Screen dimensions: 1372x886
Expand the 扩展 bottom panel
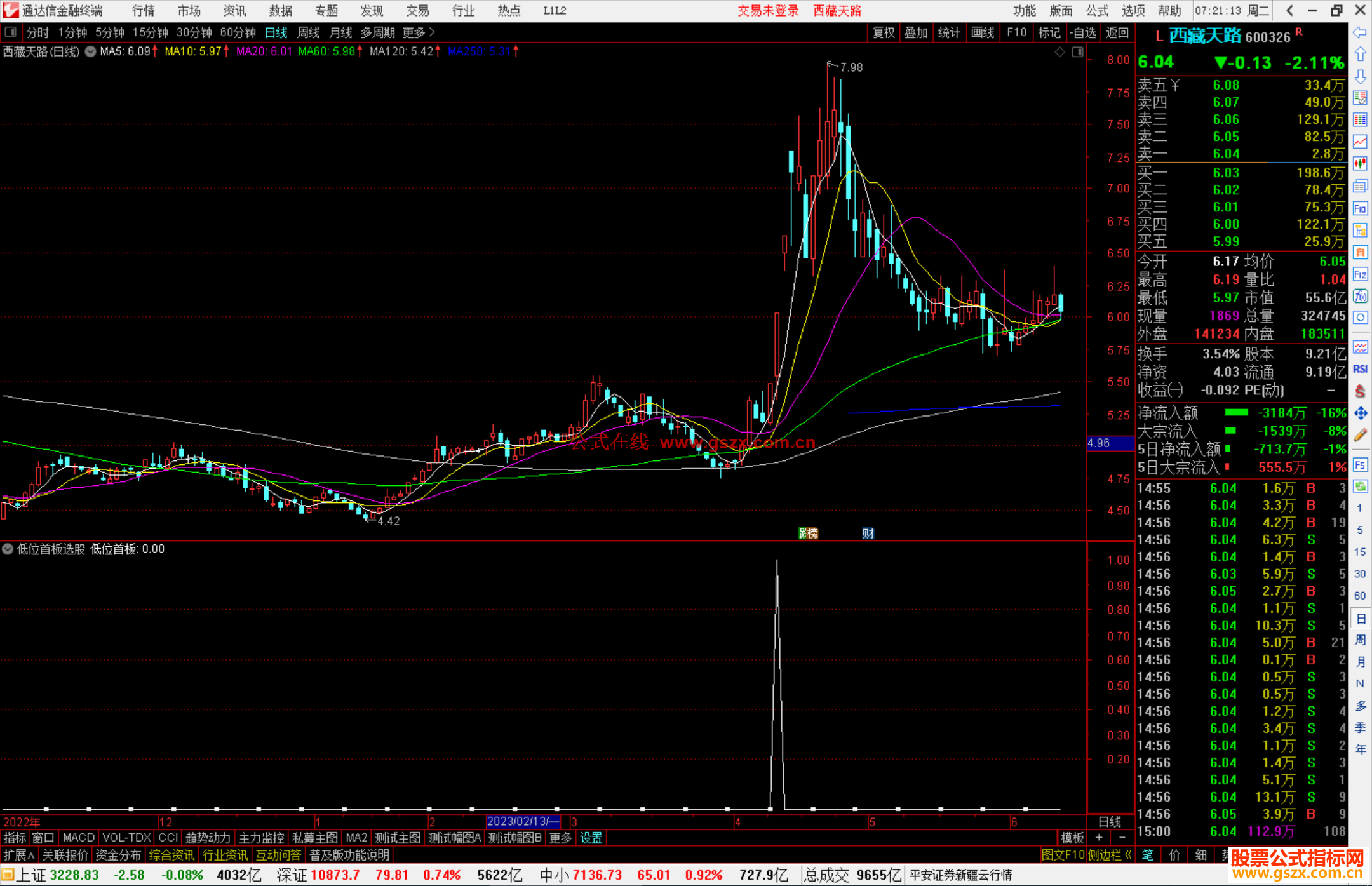coord(19,855)
